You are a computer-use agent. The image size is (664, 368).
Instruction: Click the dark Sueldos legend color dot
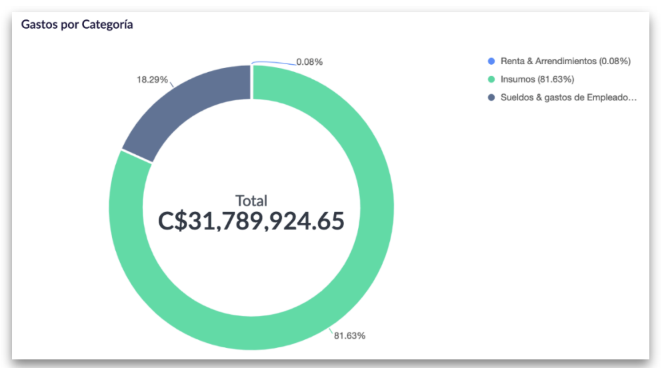(x=491, y=97)
